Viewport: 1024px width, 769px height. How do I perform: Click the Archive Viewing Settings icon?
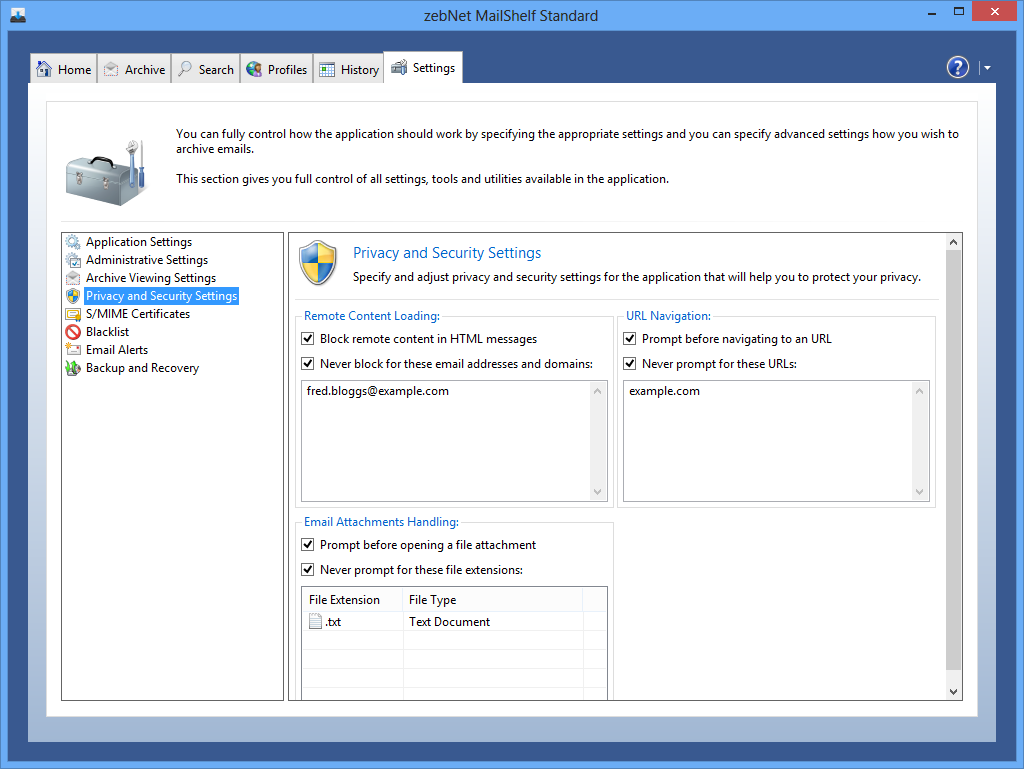pyautogui.click(x=73, y=278)
